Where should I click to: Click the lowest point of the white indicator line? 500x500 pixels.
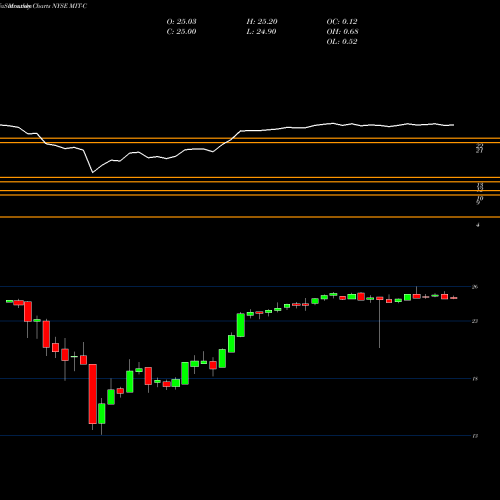point(93,172)
